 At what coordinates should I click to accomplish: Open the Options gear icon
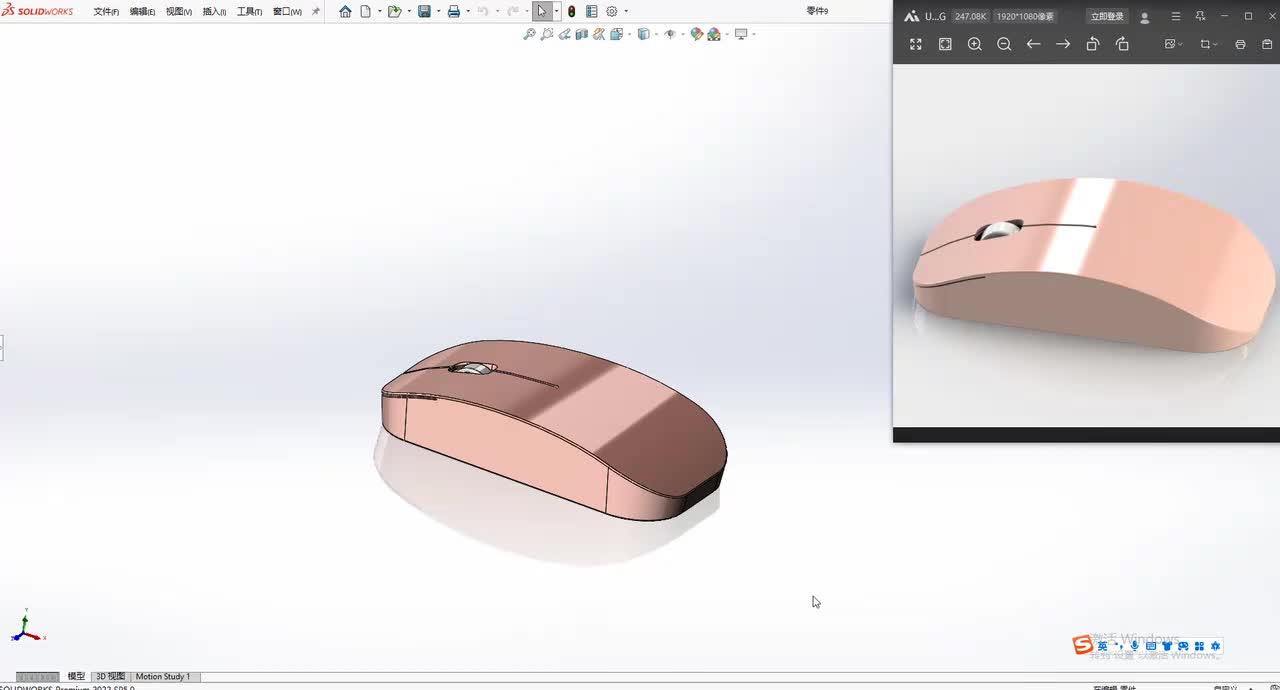tap(612, 12)
